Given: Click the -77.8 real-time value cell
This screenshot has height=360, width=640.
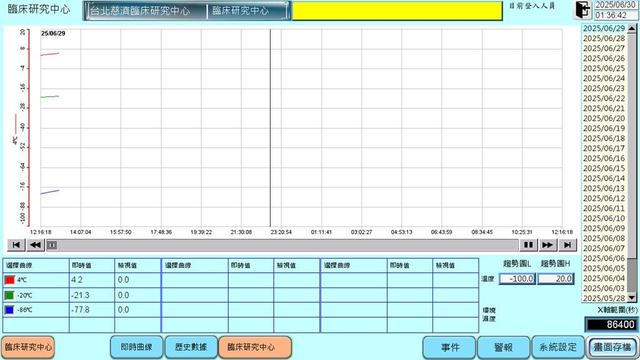Looking at the screenshot, I should (x=92, y=310).
